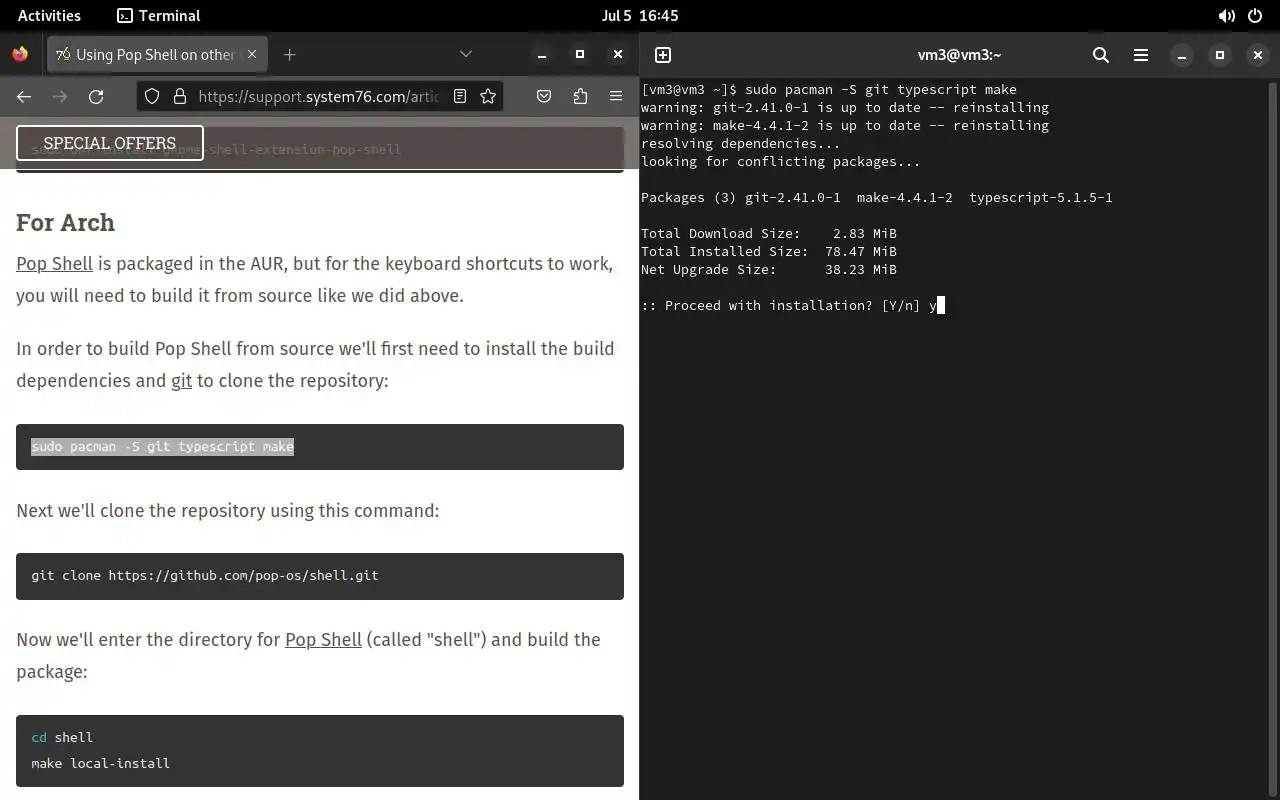The image size is (1280, 800).
Task: Close the Using Pop Shell tab
Action: pos(252,54)
